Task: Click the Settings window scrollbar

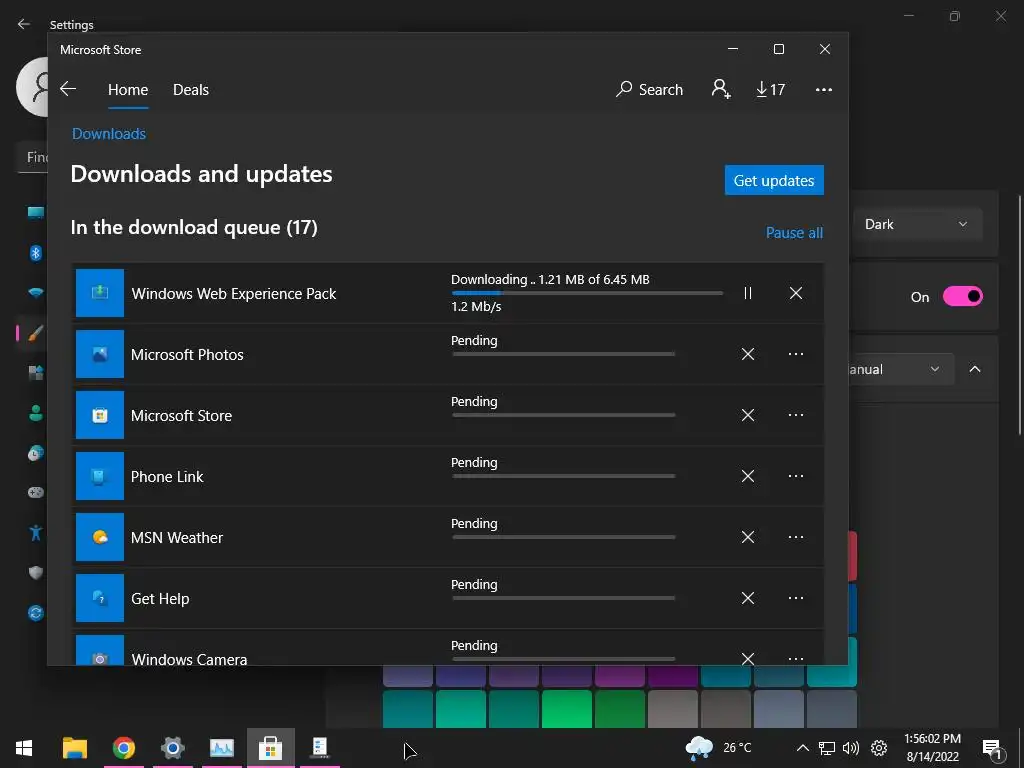Action: 1019,315
